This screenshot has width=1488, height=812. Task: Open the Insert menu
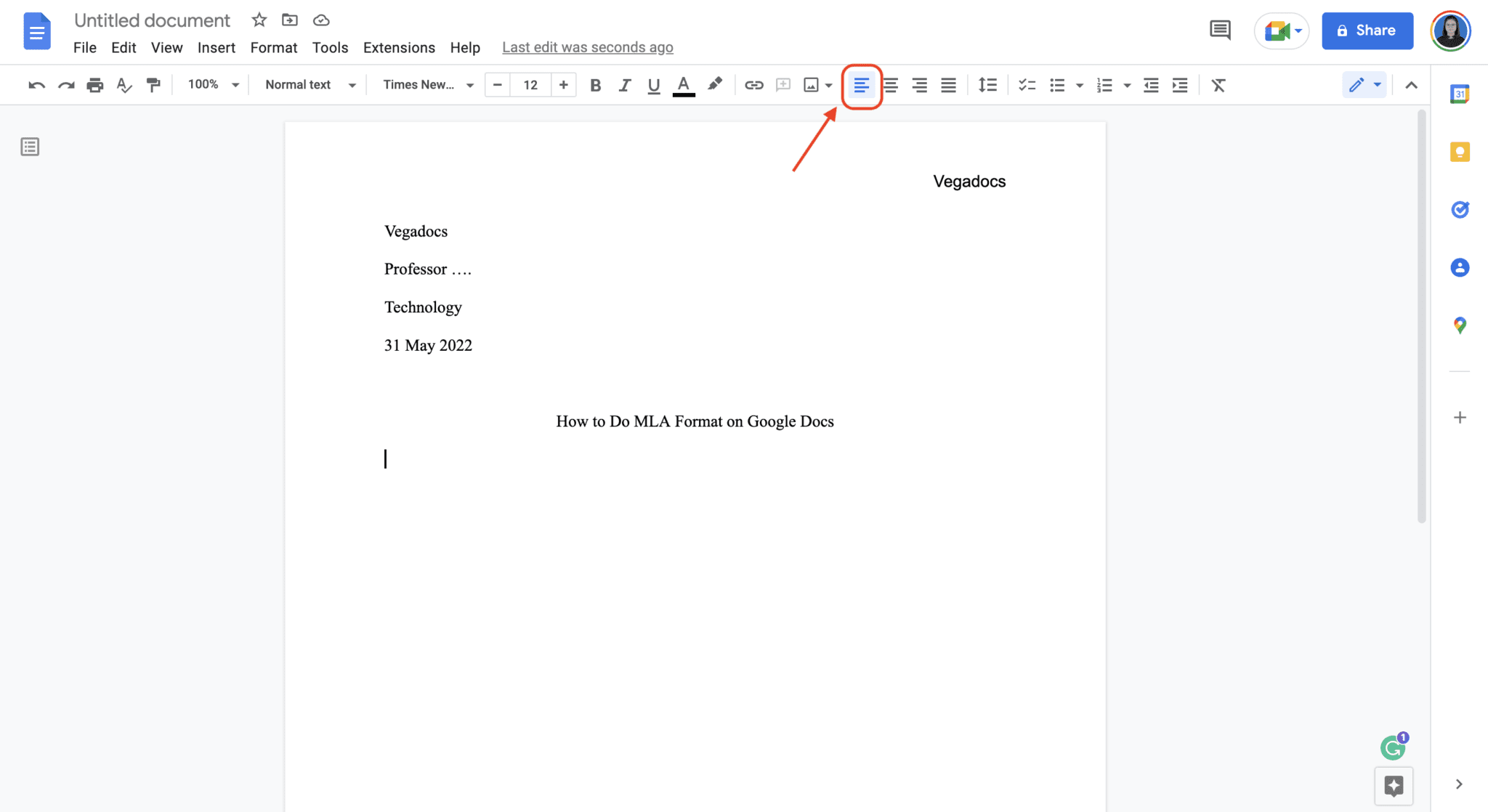(216, 47)
